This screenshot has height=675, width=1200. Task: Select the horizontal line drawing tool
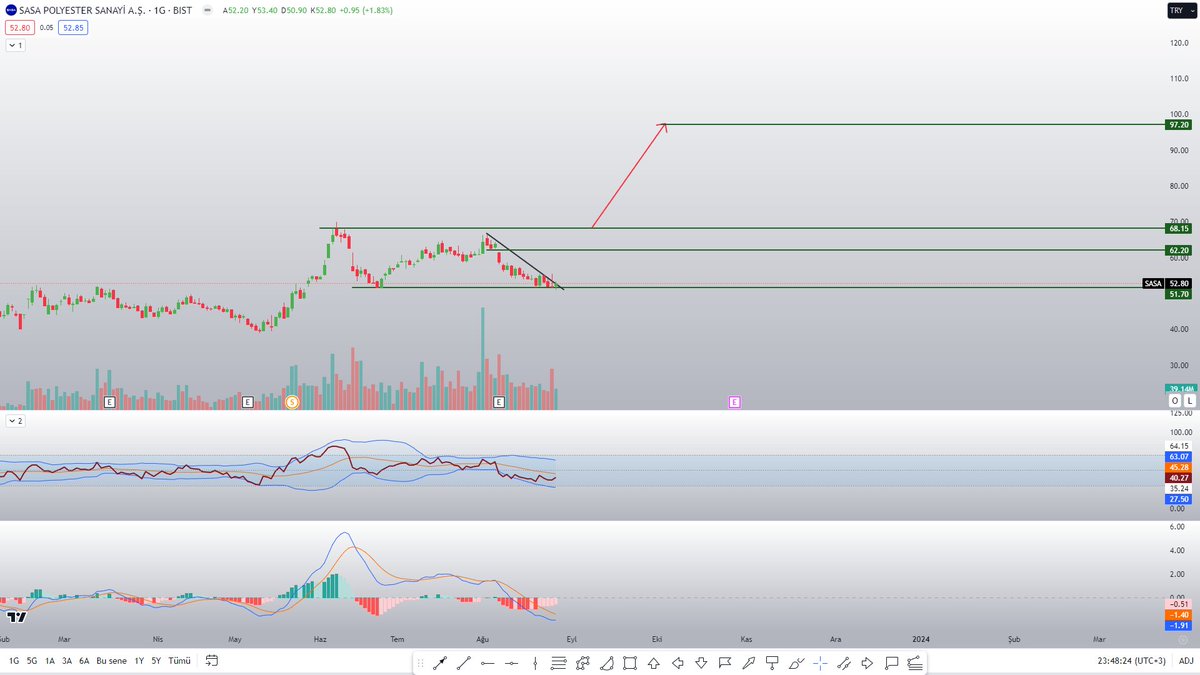[488, 662]
